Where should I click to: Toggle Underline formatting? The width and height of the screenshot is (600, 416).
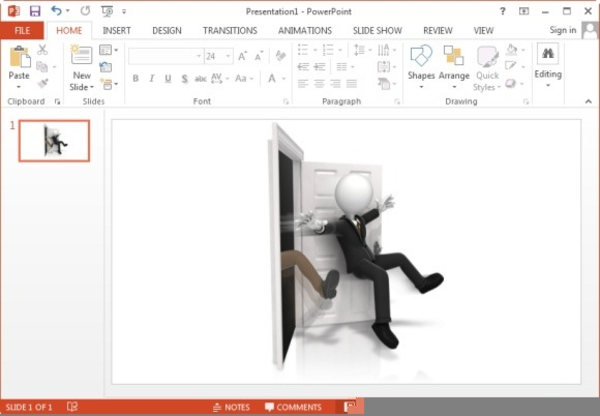tap(167, 79)
